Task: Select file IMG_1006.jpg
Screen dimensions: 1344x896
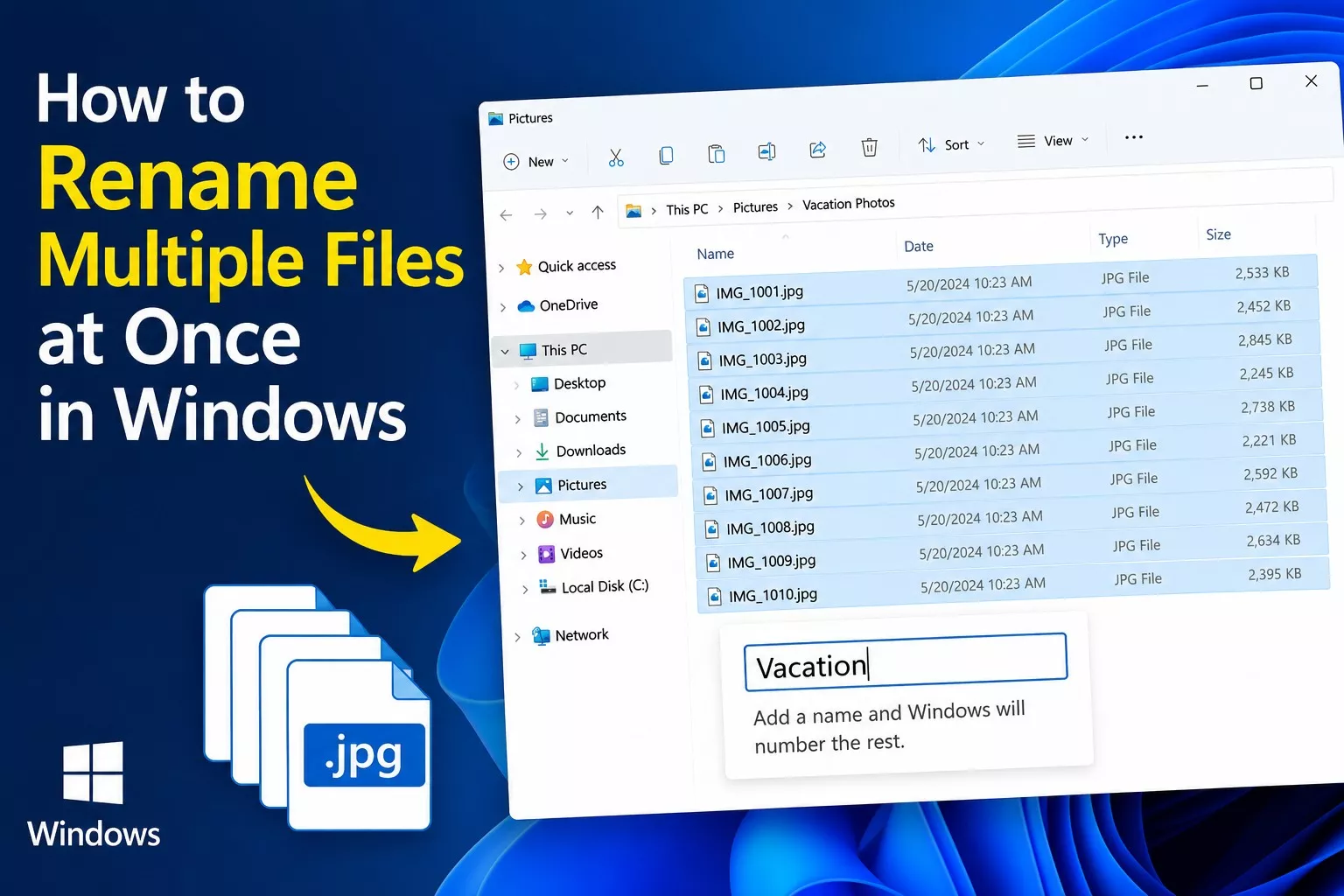Action: 1008,450
